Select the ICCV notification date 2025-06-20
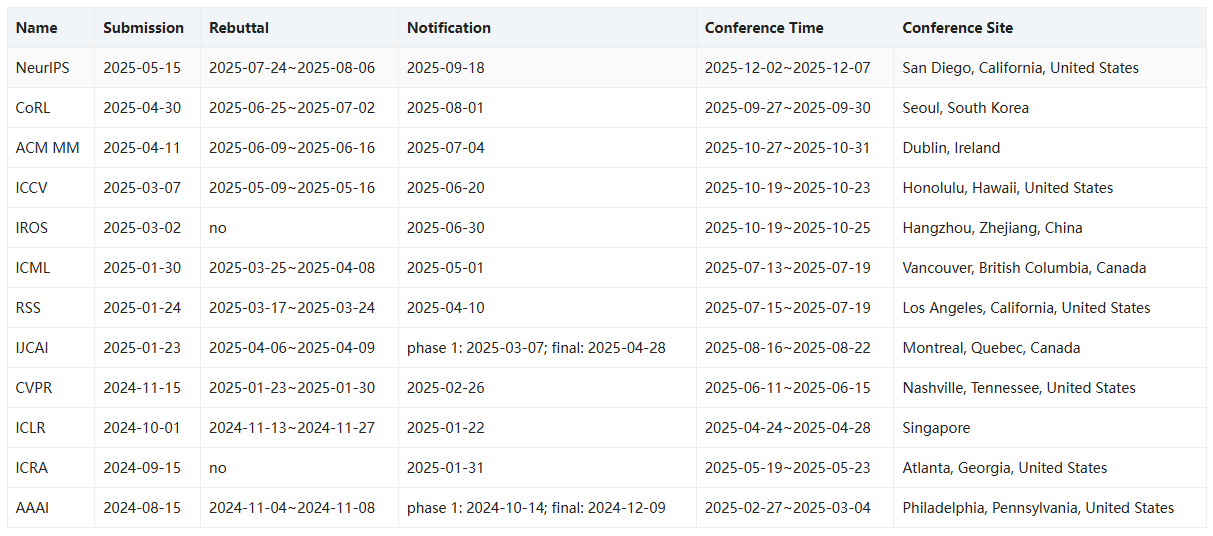Viewport: 1213px width, 536px height. tap(445, 188)
